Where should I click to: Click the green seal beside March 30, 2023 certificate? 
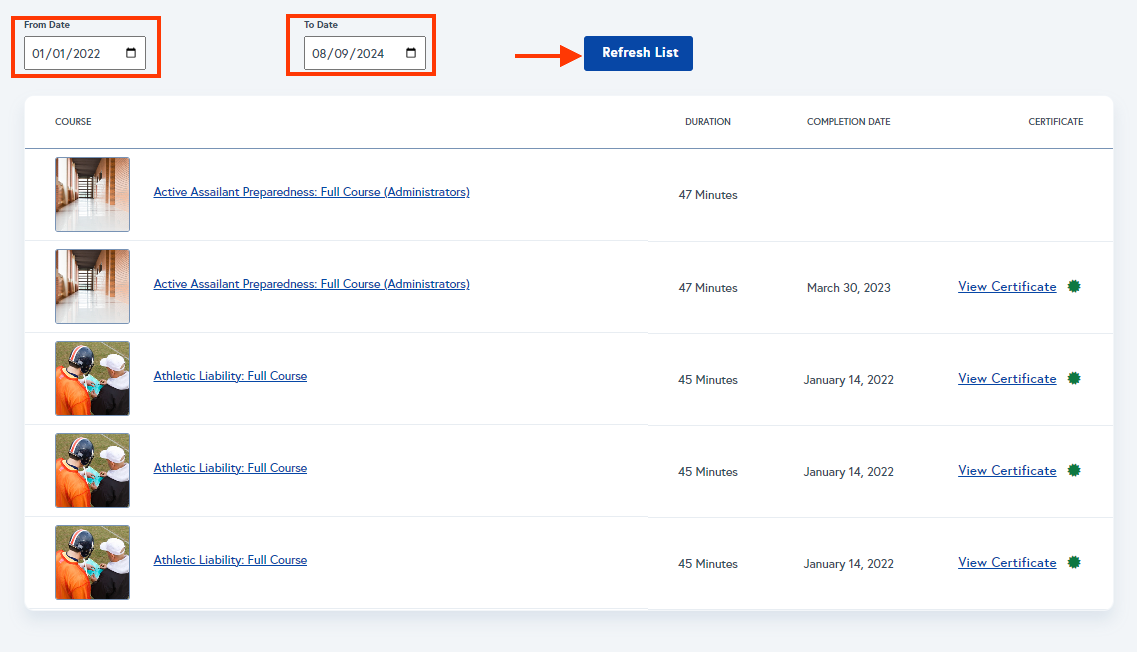1074,286
